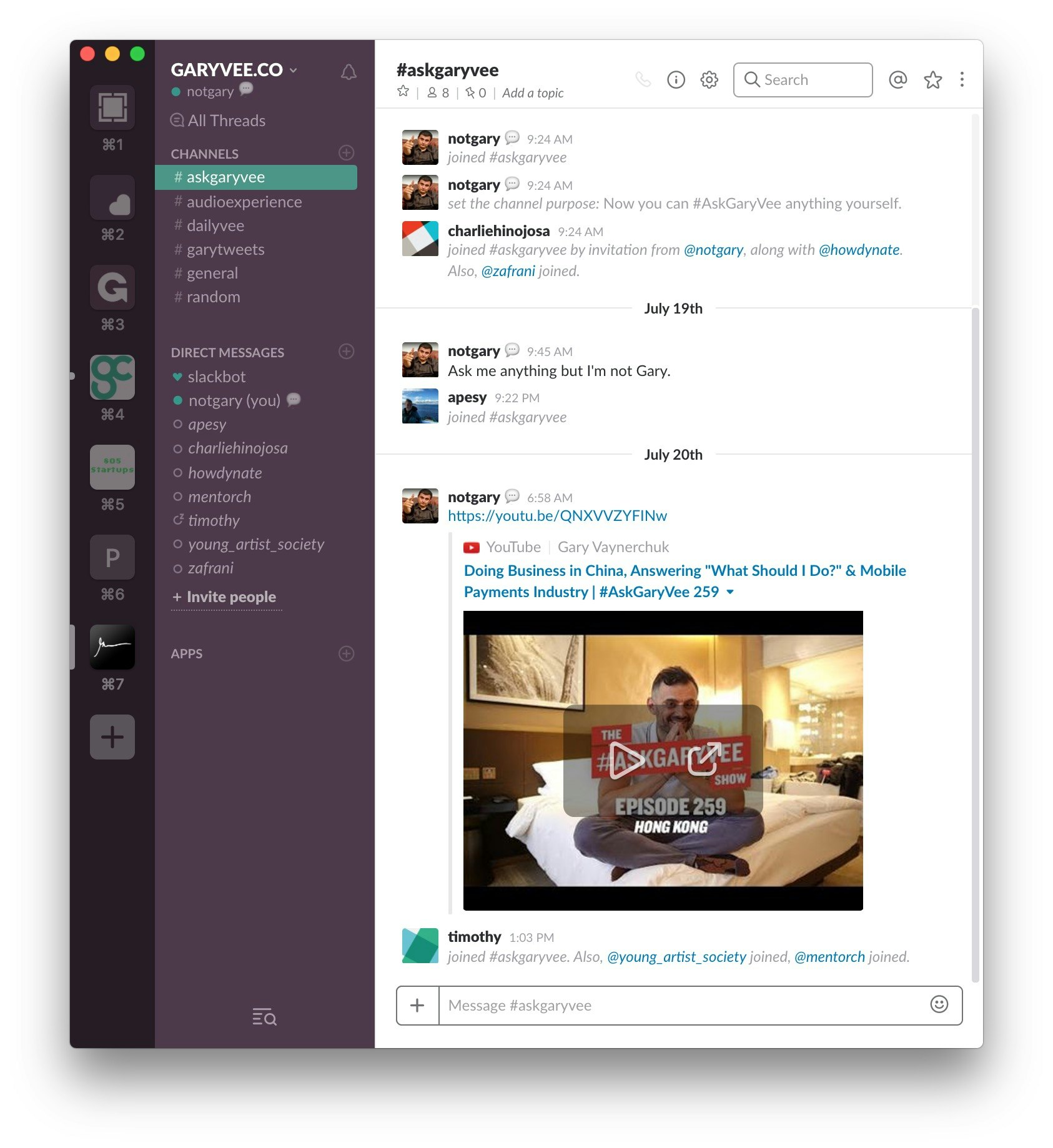Switch to signature workspace ⌘7

tap(112, 647)
